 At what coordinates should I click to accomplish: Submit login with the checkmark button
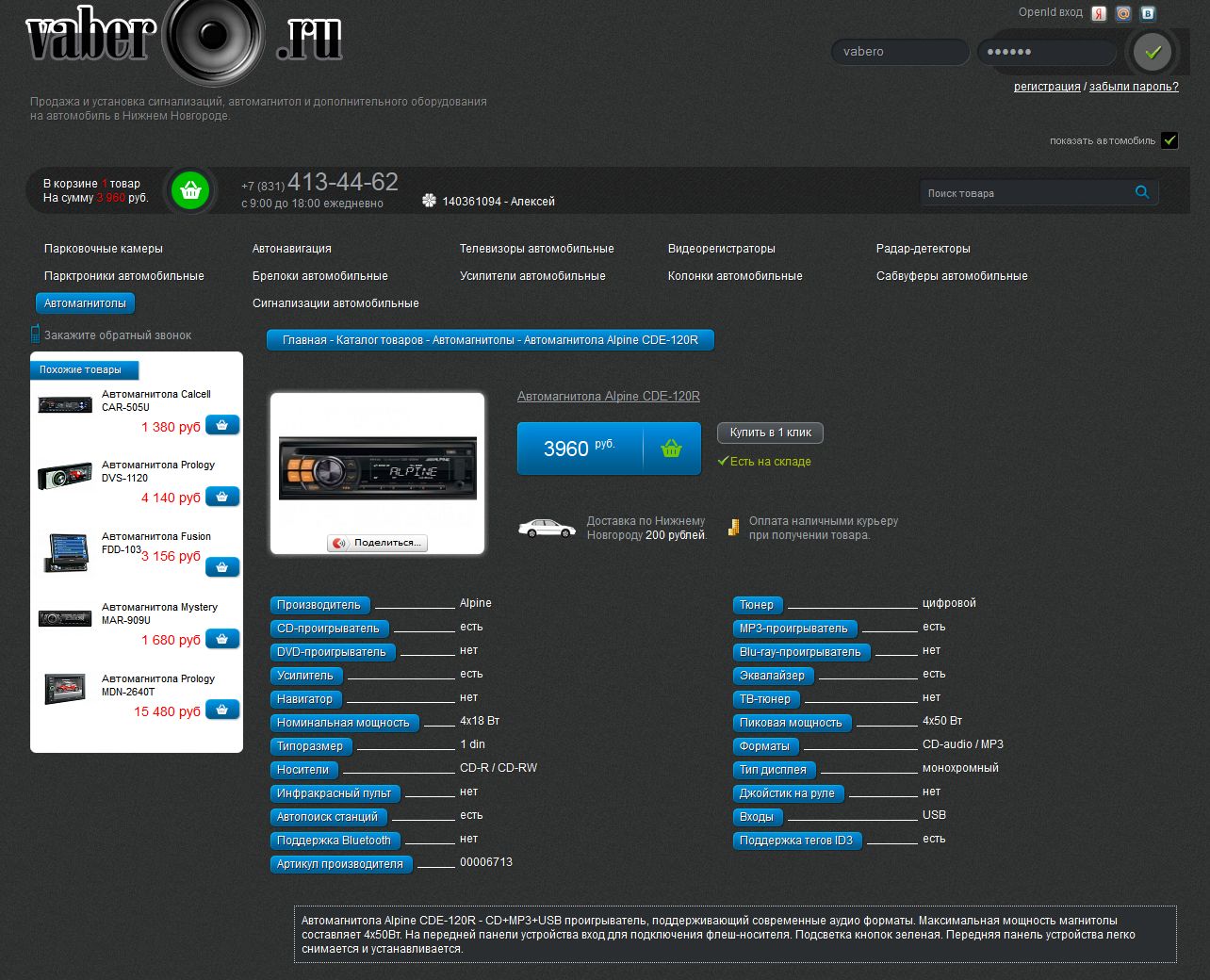[1152, 52]
